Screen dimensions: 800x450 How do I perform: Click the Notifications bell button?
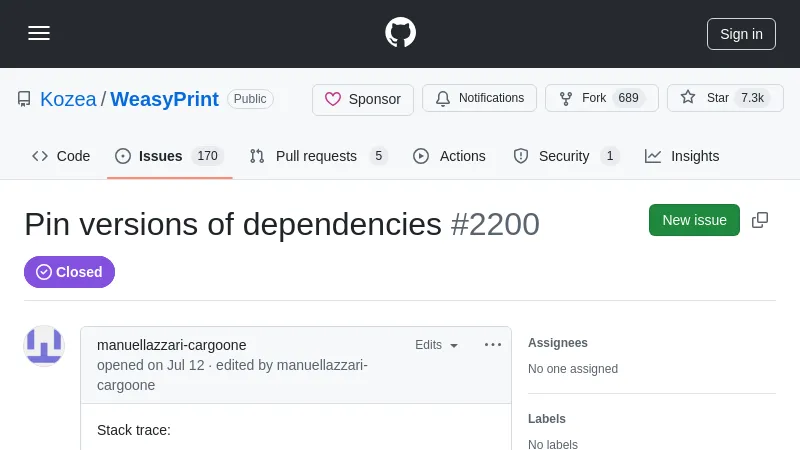pyautogui.click(x=479, y=98)
